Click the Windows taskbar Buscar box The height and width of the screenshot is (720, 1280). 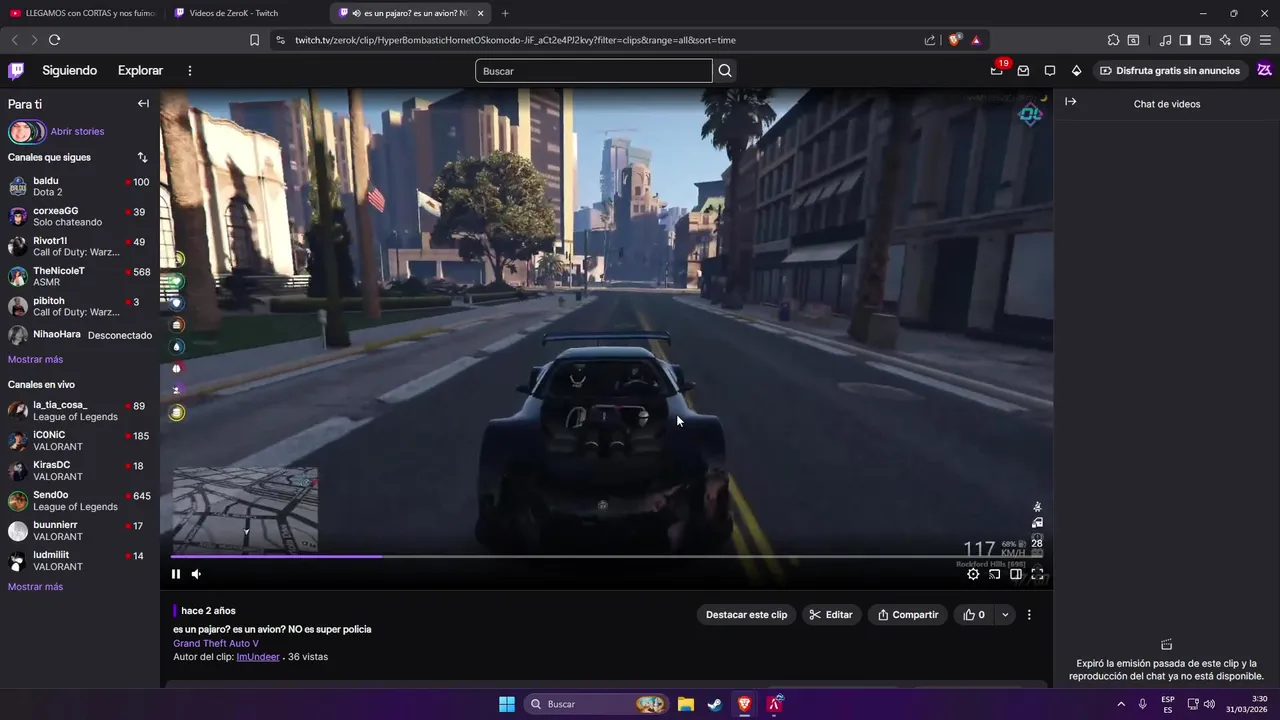(597, 704)
